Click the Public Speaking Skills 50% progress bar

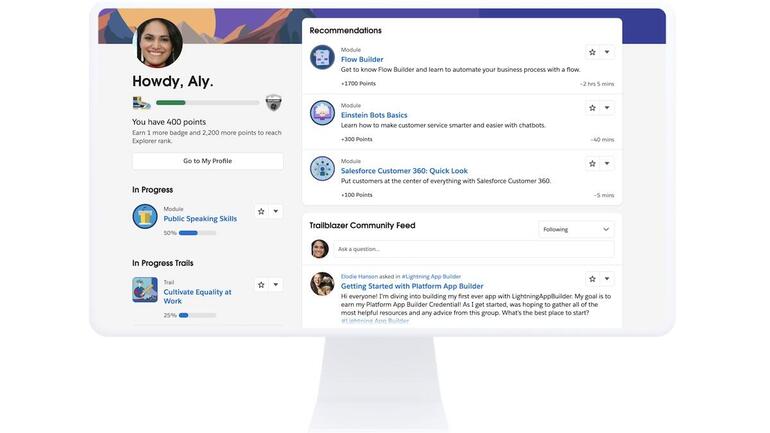click(197, 233)
